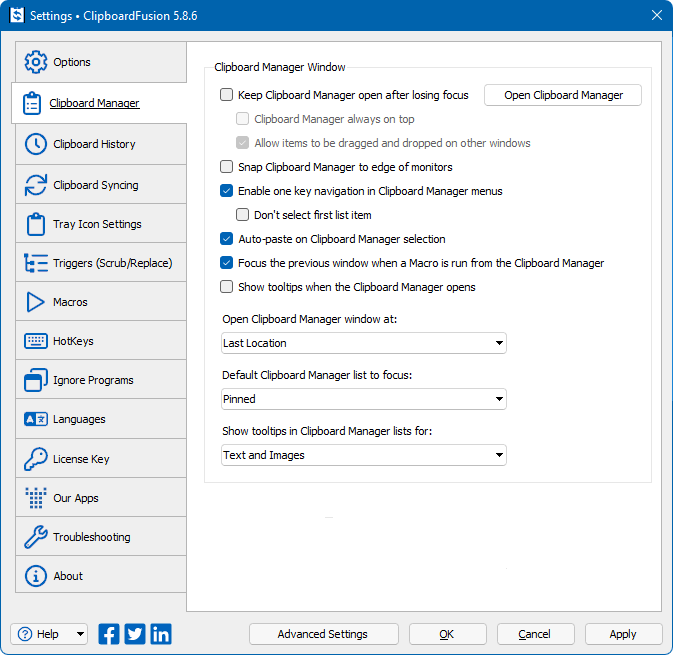The image size is (673, 655).
Task: Click the Help question mark icon
Action: (x=25, y=634)
